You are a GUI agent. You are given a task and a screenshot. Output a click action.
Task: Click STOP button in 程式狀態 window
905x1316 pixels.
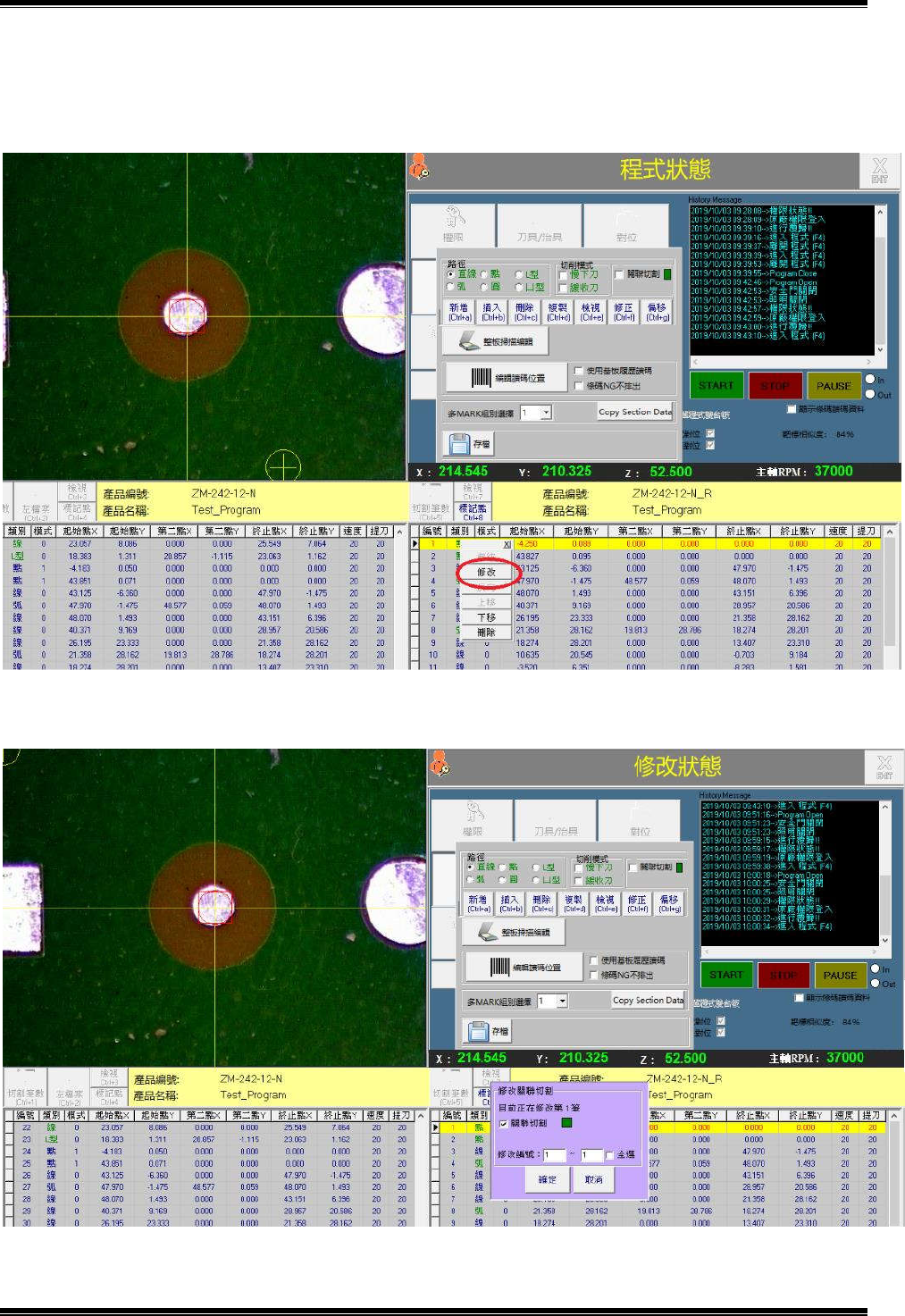click(x=775, y=386)
